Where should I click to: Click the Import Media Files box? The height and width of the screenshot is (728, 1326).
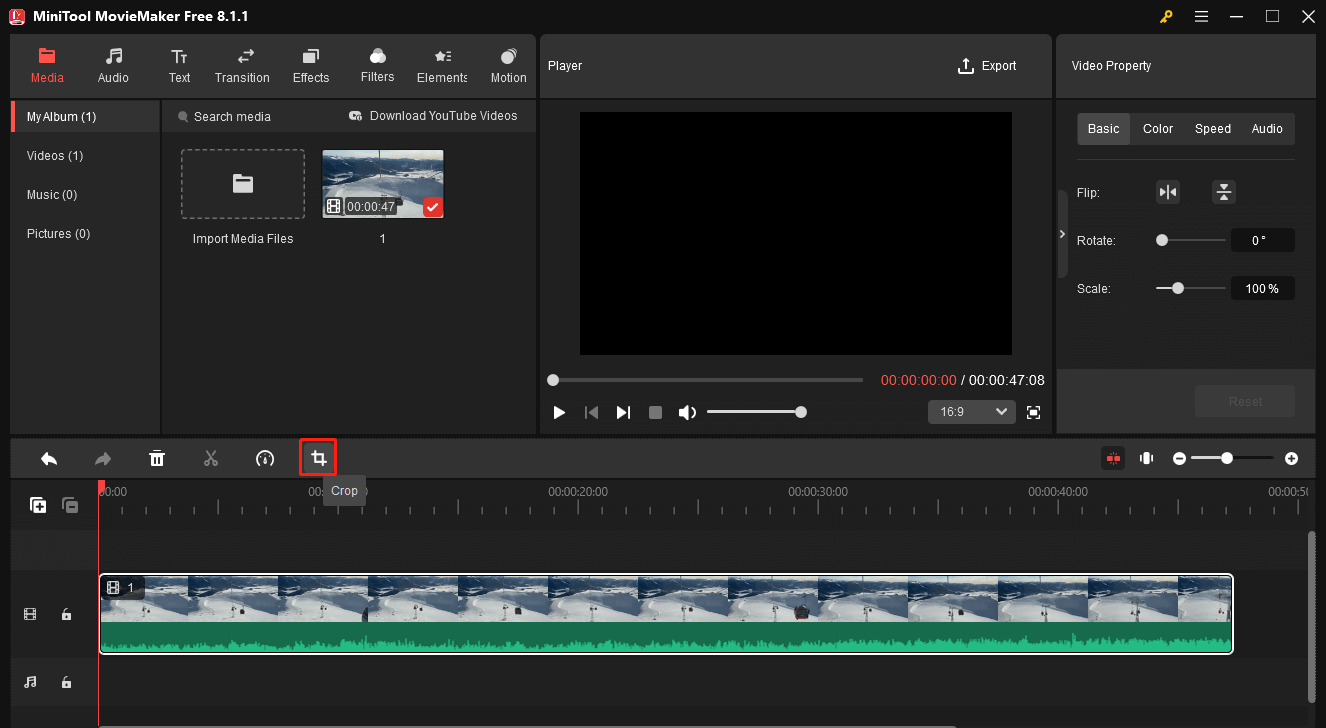[243, 184]
